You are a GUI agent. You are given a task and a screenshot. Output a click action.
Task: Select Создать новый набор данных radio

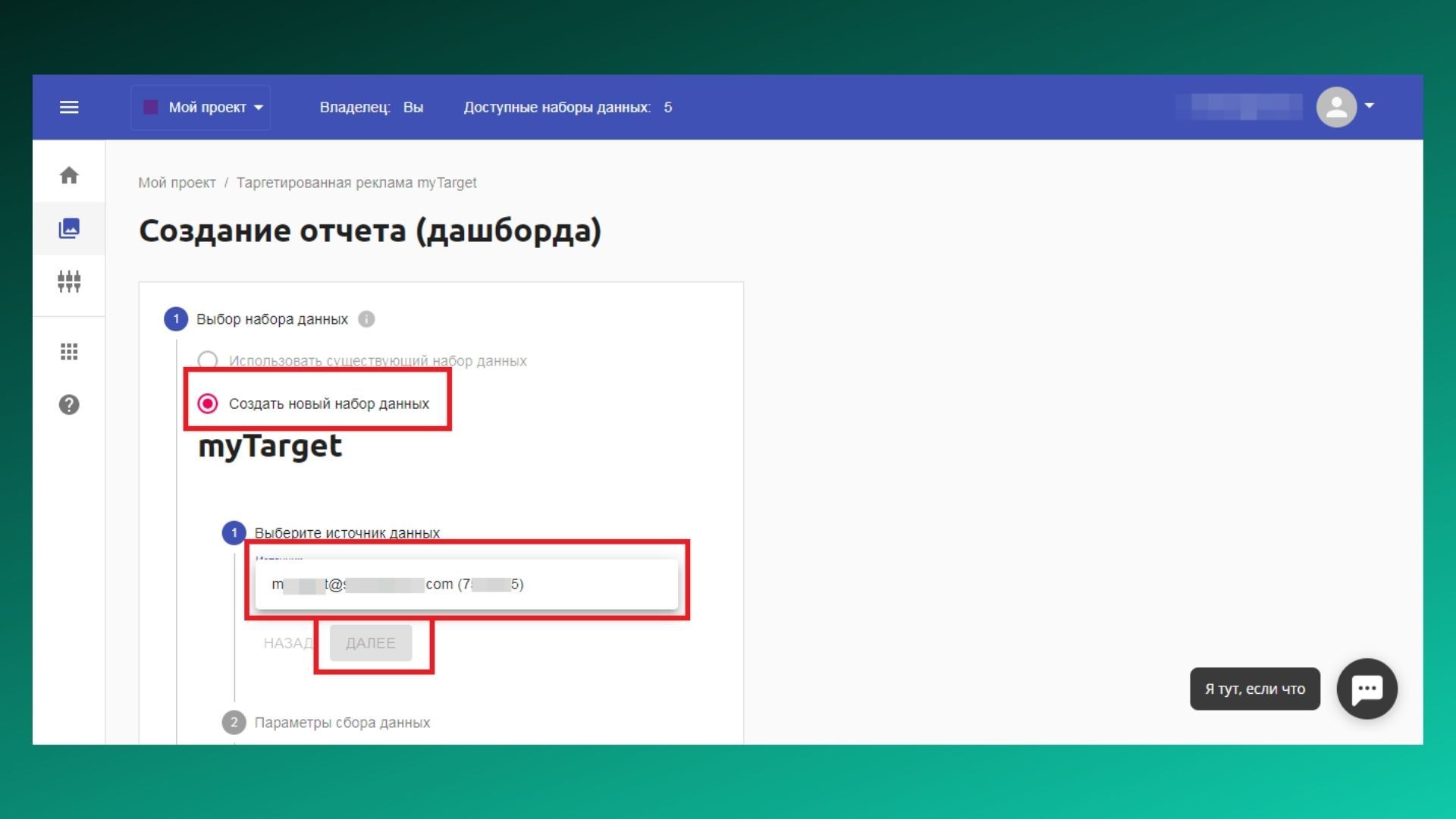208,403
